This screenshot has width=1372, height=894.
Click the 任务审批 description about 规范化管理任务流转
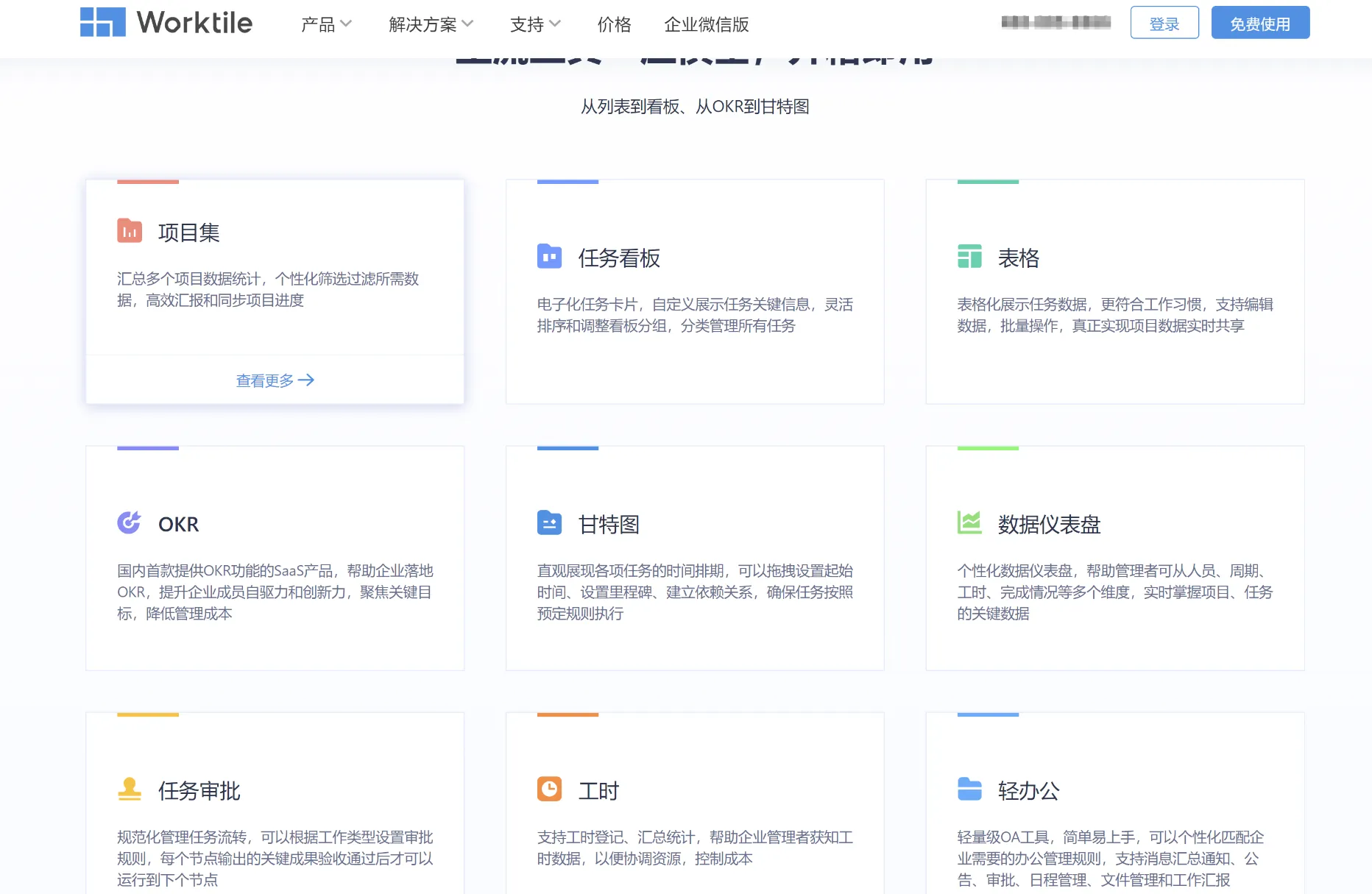275,859
